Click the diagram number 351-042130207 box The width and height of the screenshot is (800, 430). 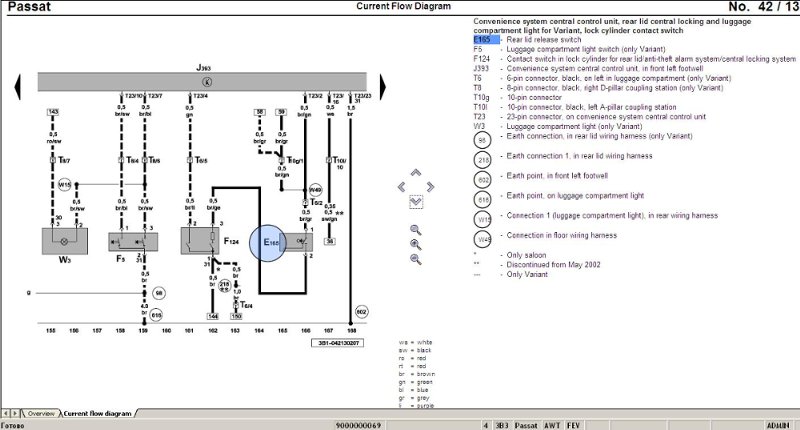click(338, 343)
